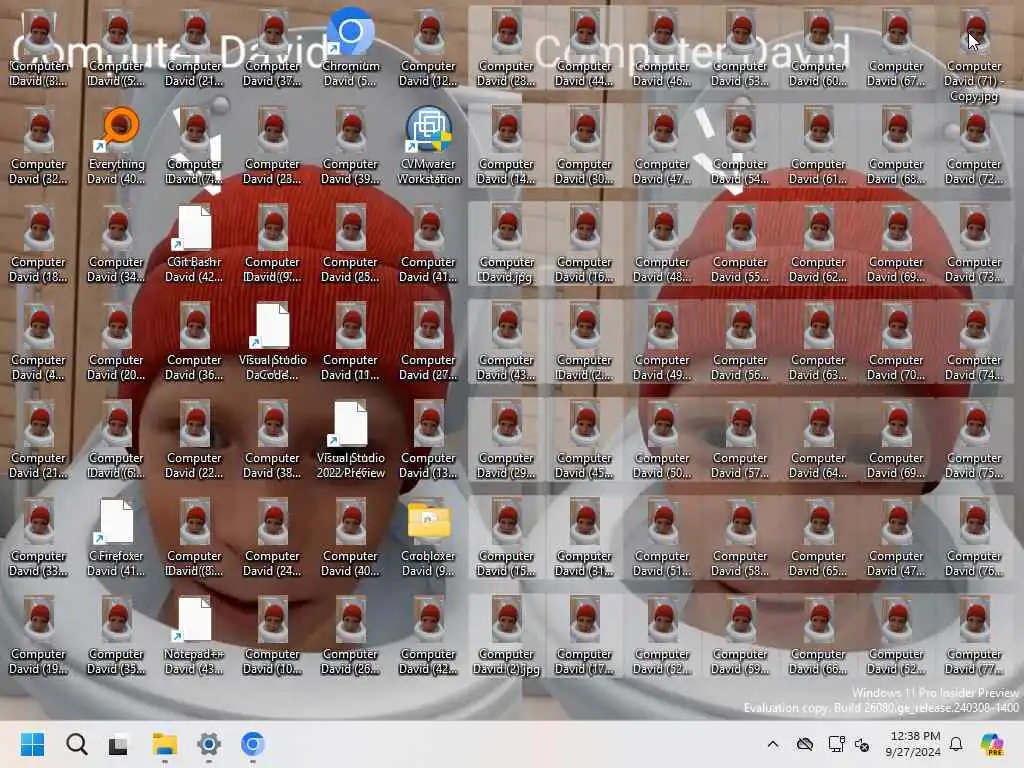Open the Windows Start menu

click(x=32, y=744)
